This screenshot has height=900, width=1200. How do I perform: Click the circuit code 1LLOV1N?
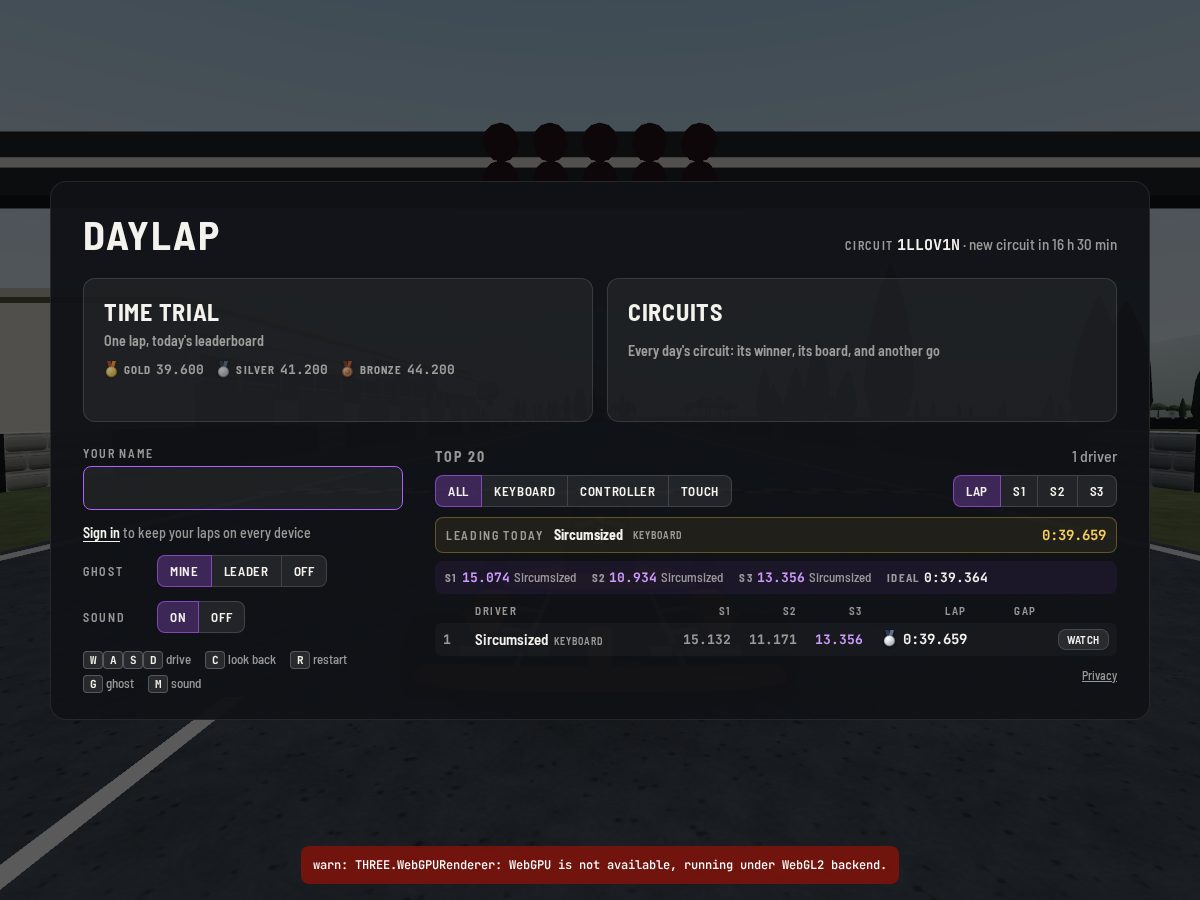coord(928,245)
